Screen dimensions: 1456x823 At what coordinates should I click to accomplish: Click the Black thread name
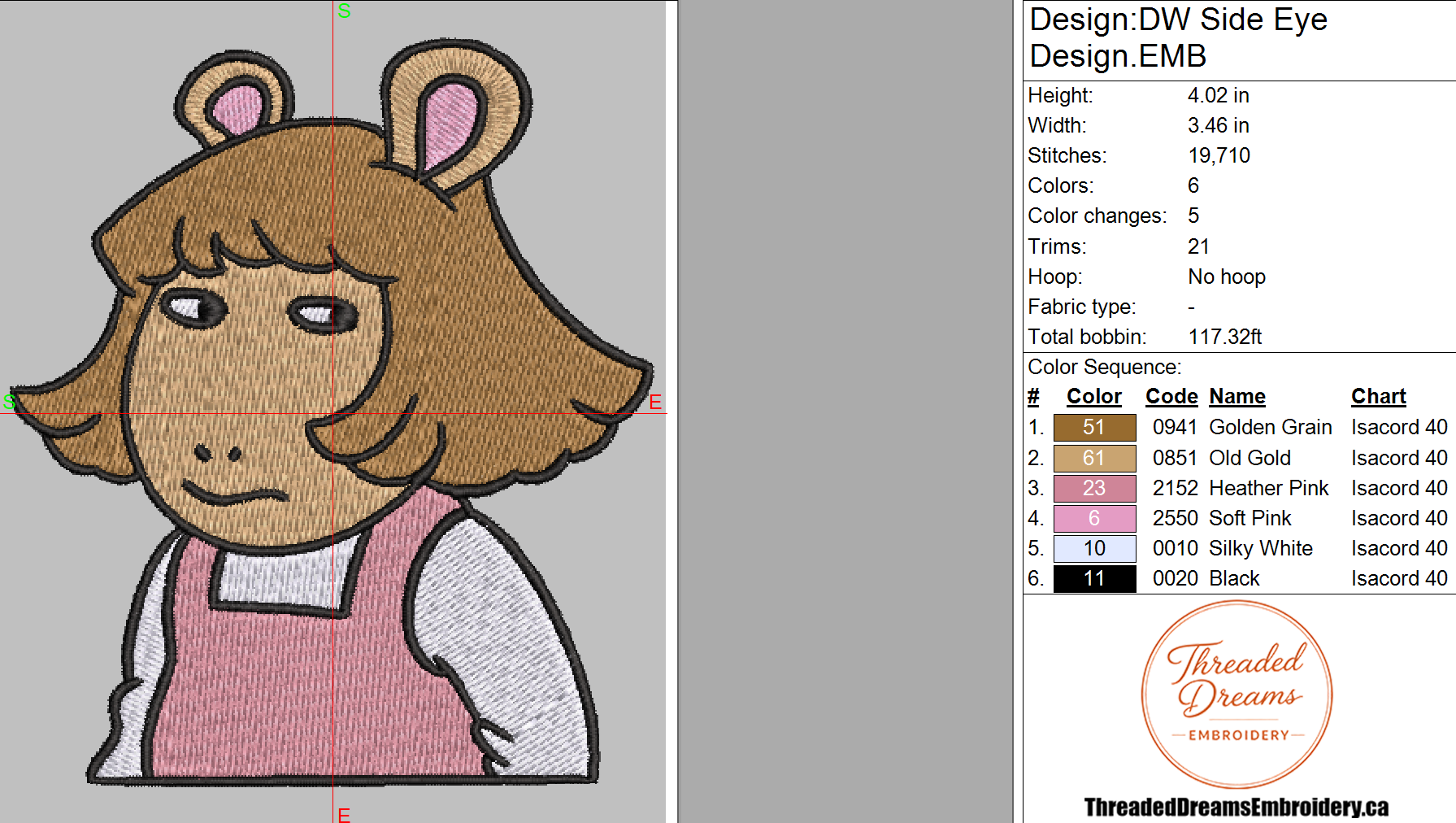click(1234, 578)
